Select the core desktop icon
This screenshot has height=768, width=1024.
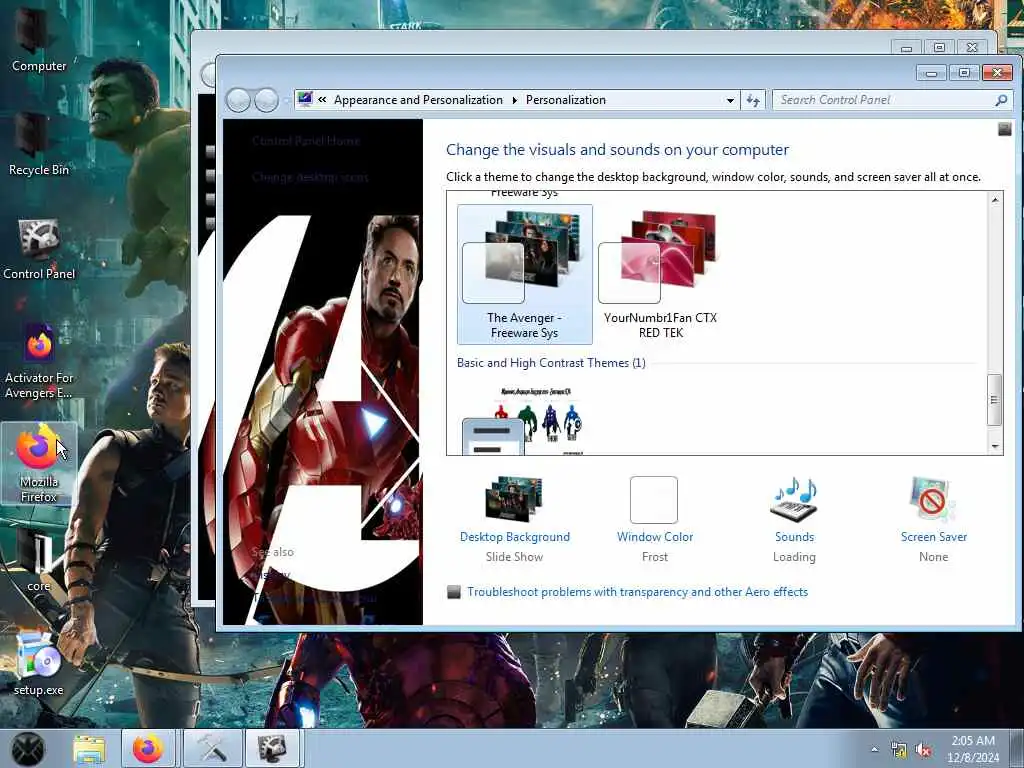[x=39, y=560]
